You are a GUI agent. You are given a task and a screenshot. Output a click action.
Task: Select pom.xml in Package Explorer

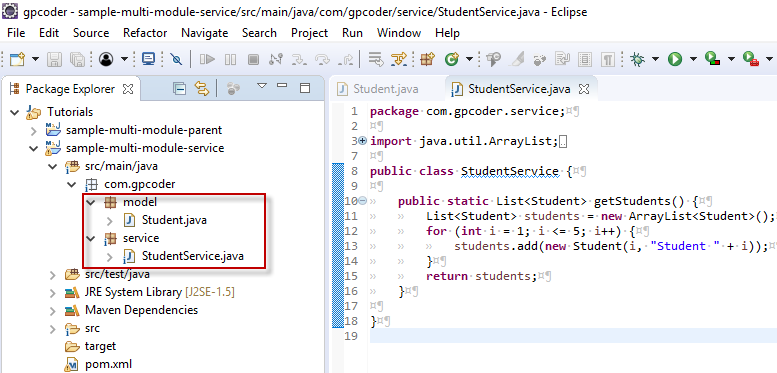[108, 364]
